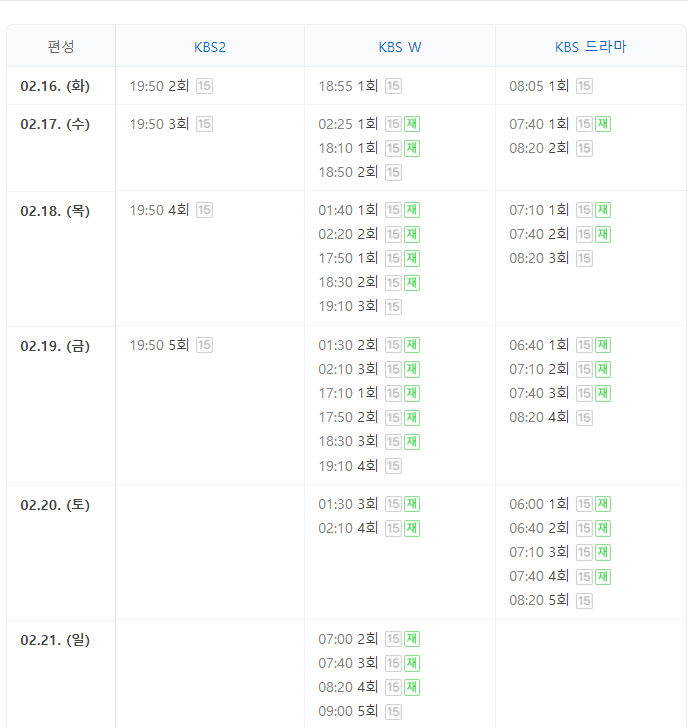
Task: Select the date 02.20. (토)
Action: pyautogui.click(x=55, y=505)
